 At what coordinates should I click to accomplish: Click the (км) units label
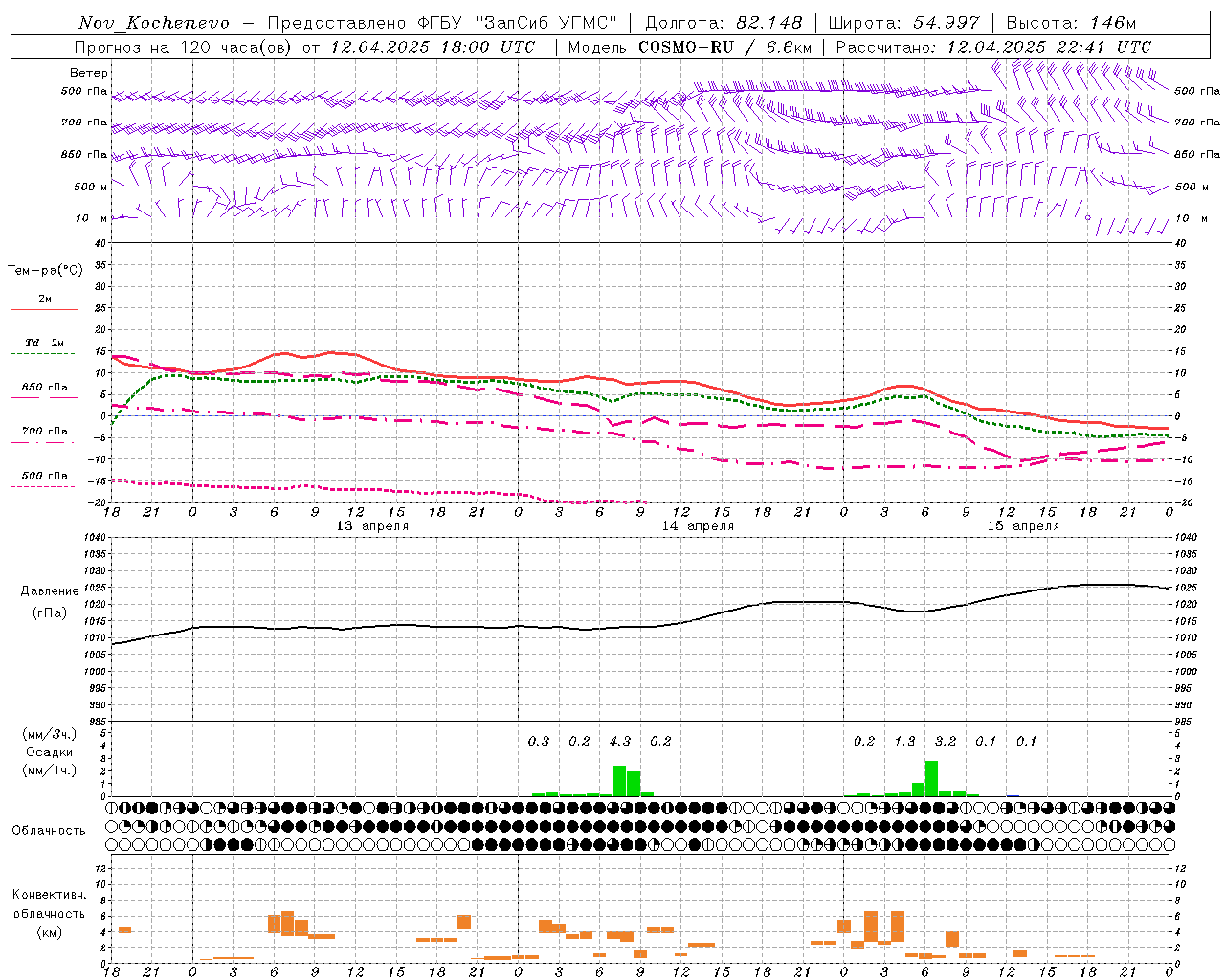(x=49, y=932)
